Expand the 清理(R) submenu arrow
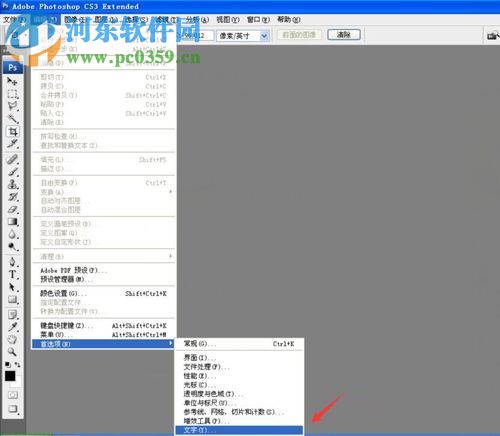Screen dimensions: 500x436 click(170, 256)
